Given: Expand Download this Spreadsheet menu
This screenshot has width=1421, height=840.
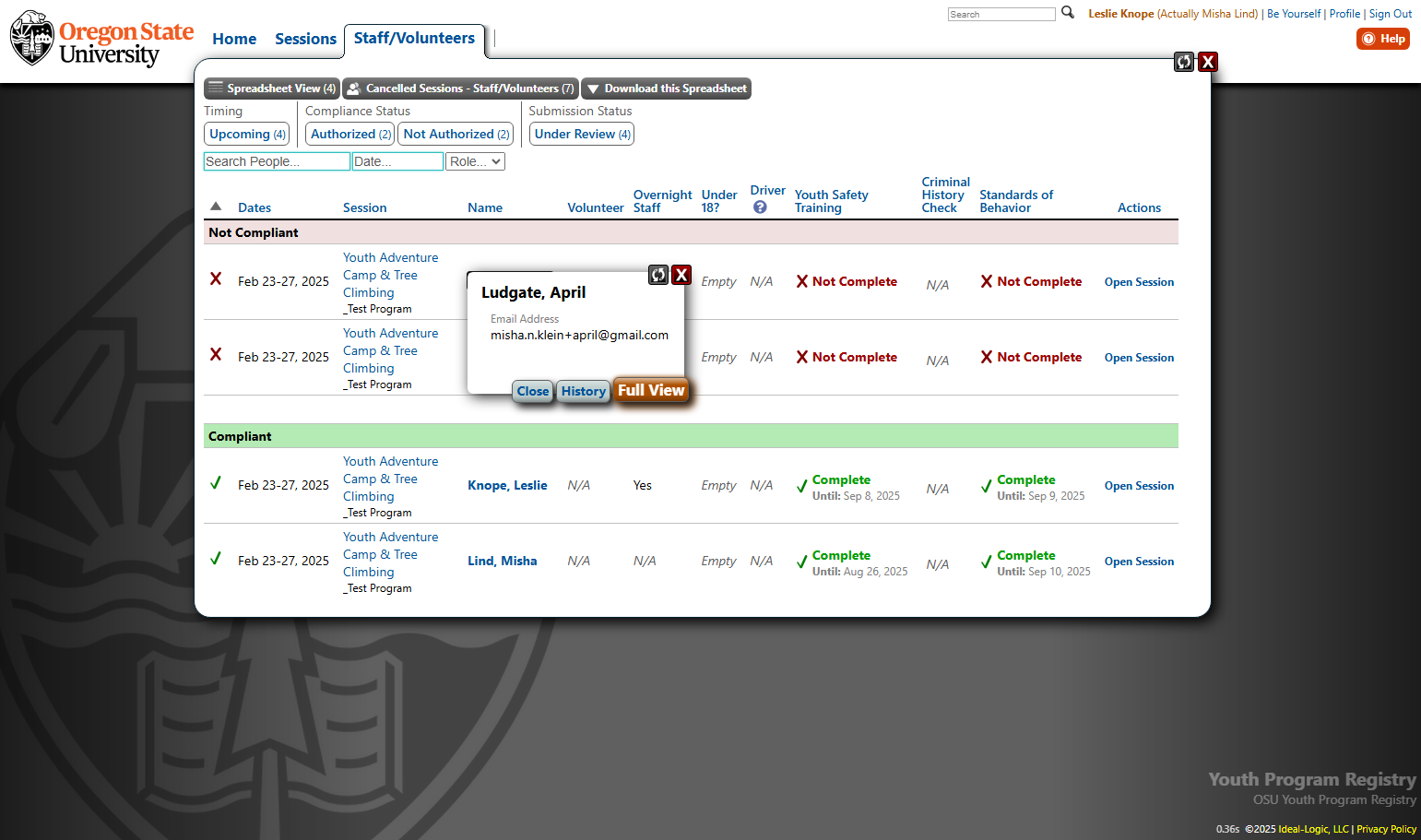Looking at the screenshot, I should [666, 89].
